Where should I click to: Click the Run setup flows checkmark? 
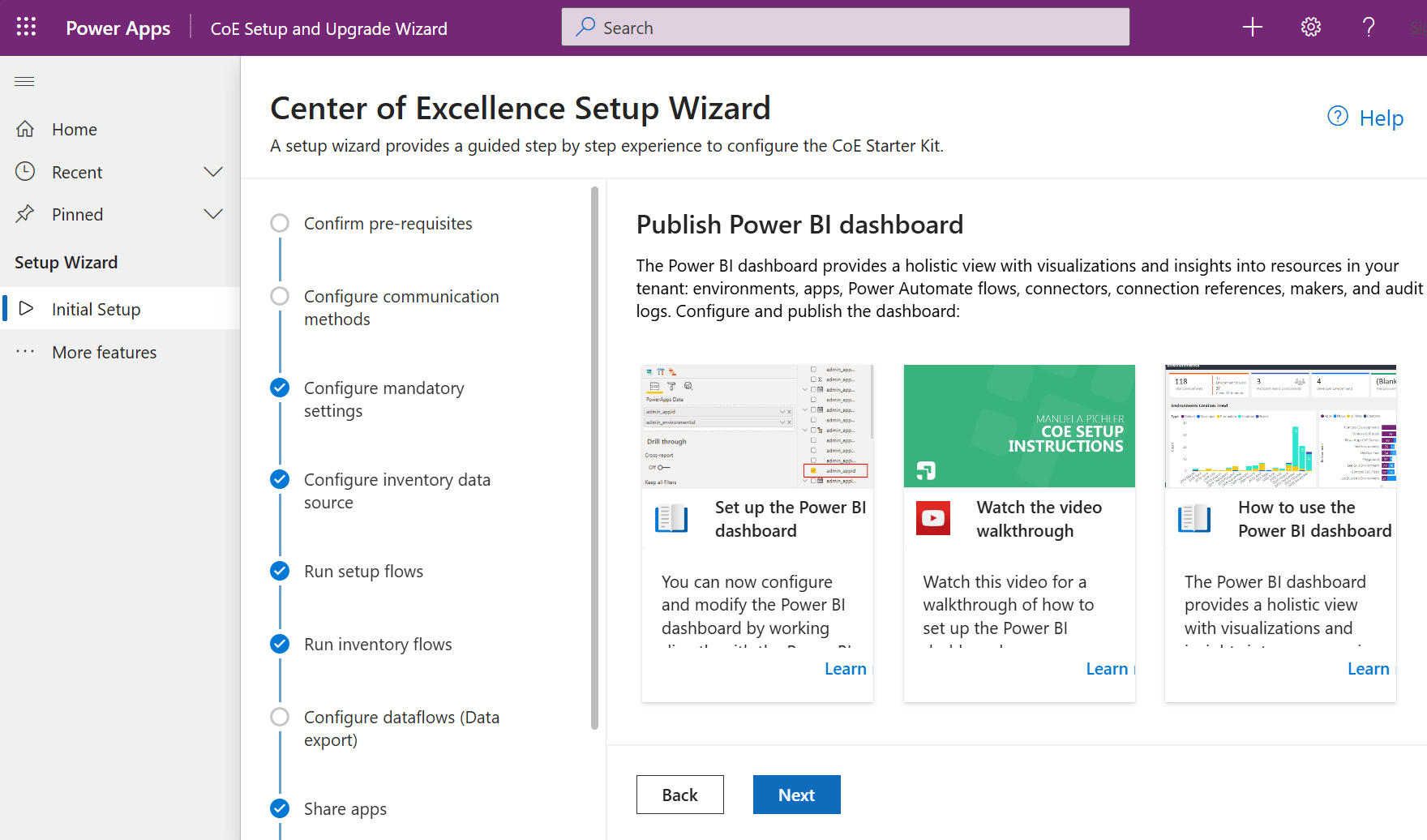(x=280, y=571)
